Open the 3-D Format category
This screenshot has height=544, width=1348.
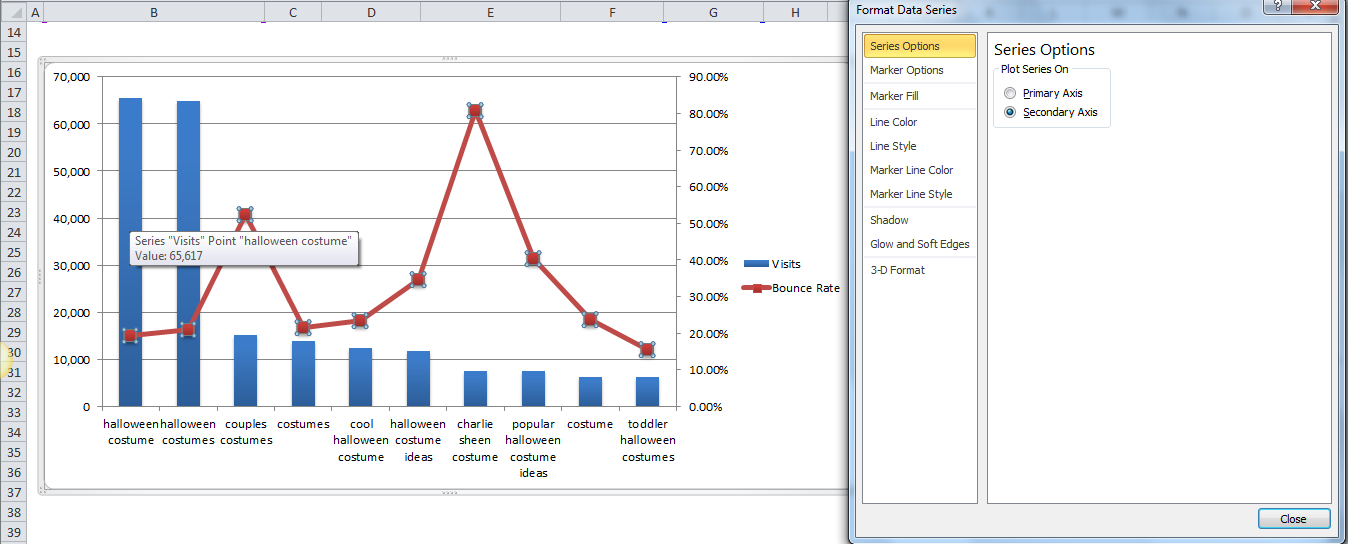click(897, 270)
